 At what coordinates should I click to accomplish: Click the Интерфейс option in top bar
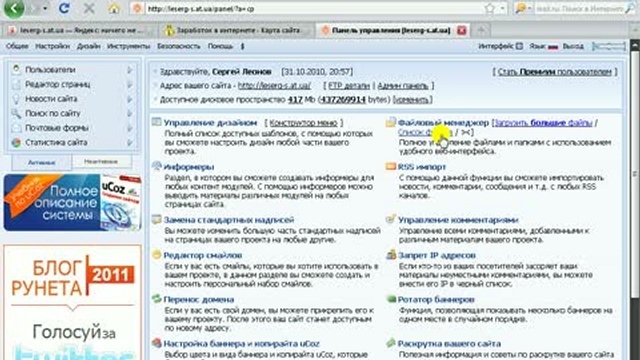pyautogui.click(x=500, y=46)
